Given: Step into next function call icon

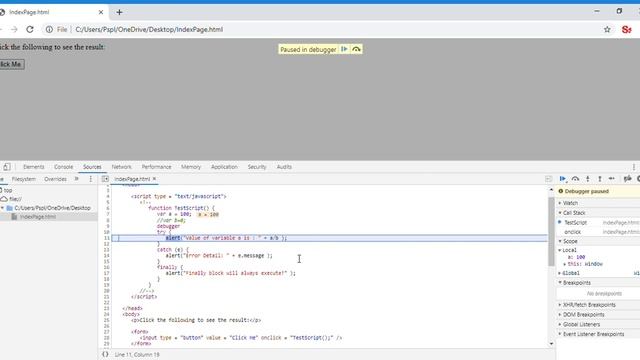Looking at the screenshot, I should tap(588, 179).
